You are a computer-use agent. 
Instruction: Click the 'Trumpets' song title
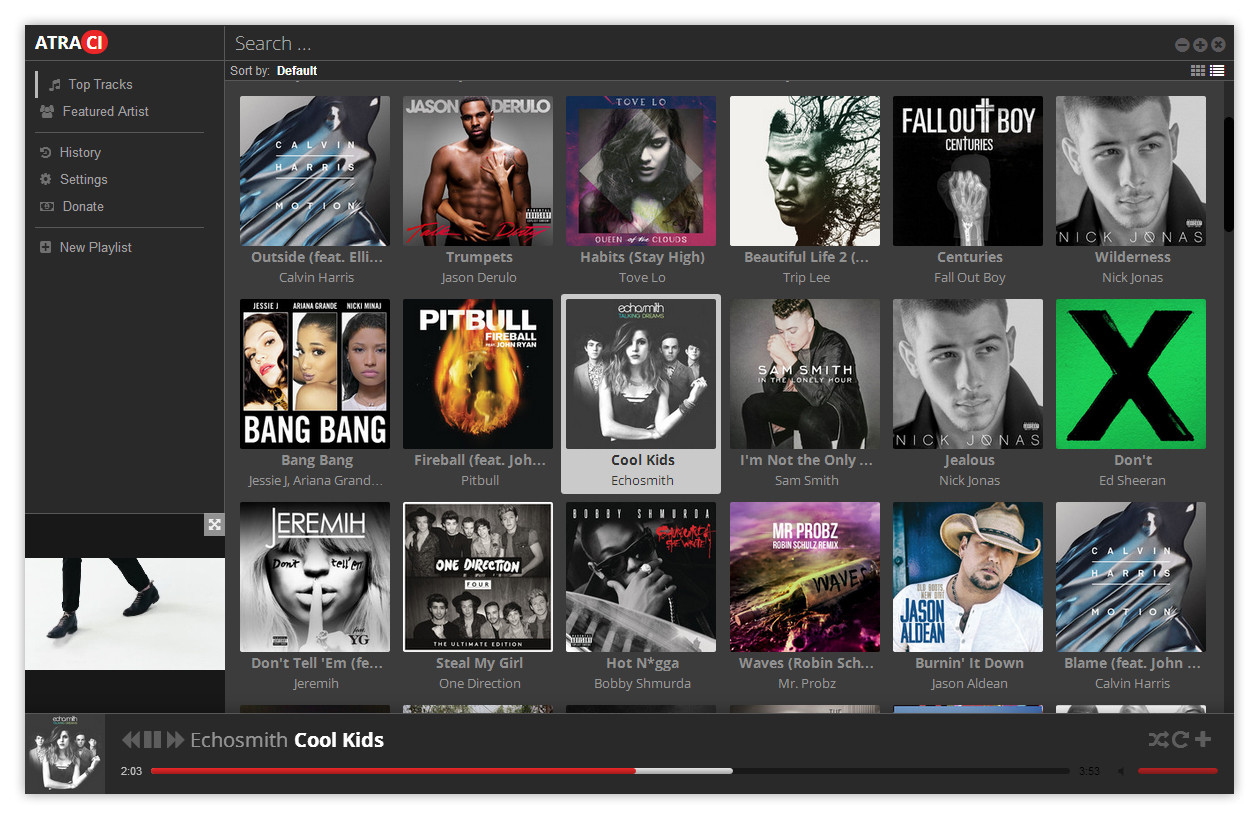point(479,257)
